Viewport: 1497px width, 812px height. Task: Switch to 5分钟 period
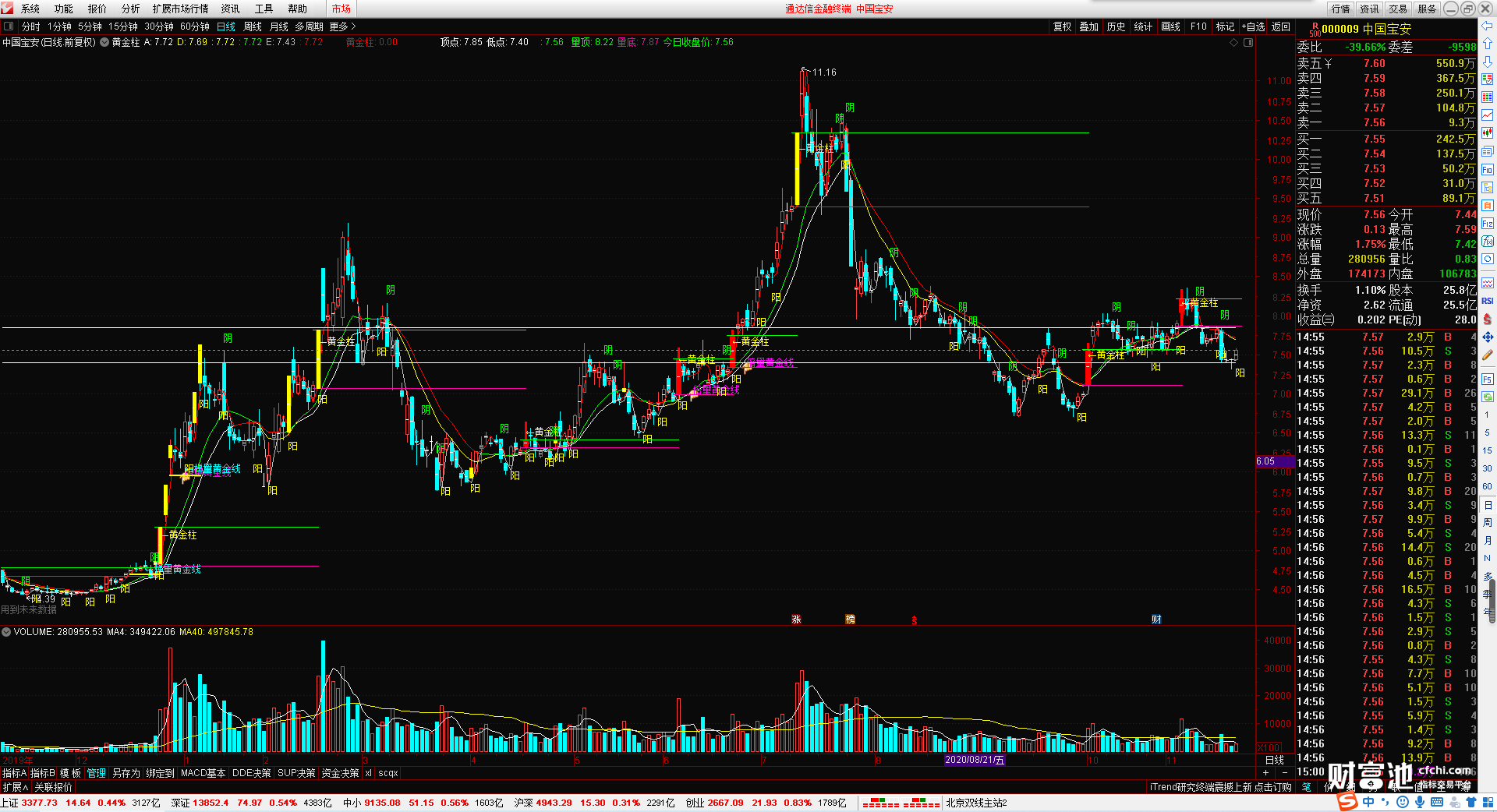coord(90,26)
